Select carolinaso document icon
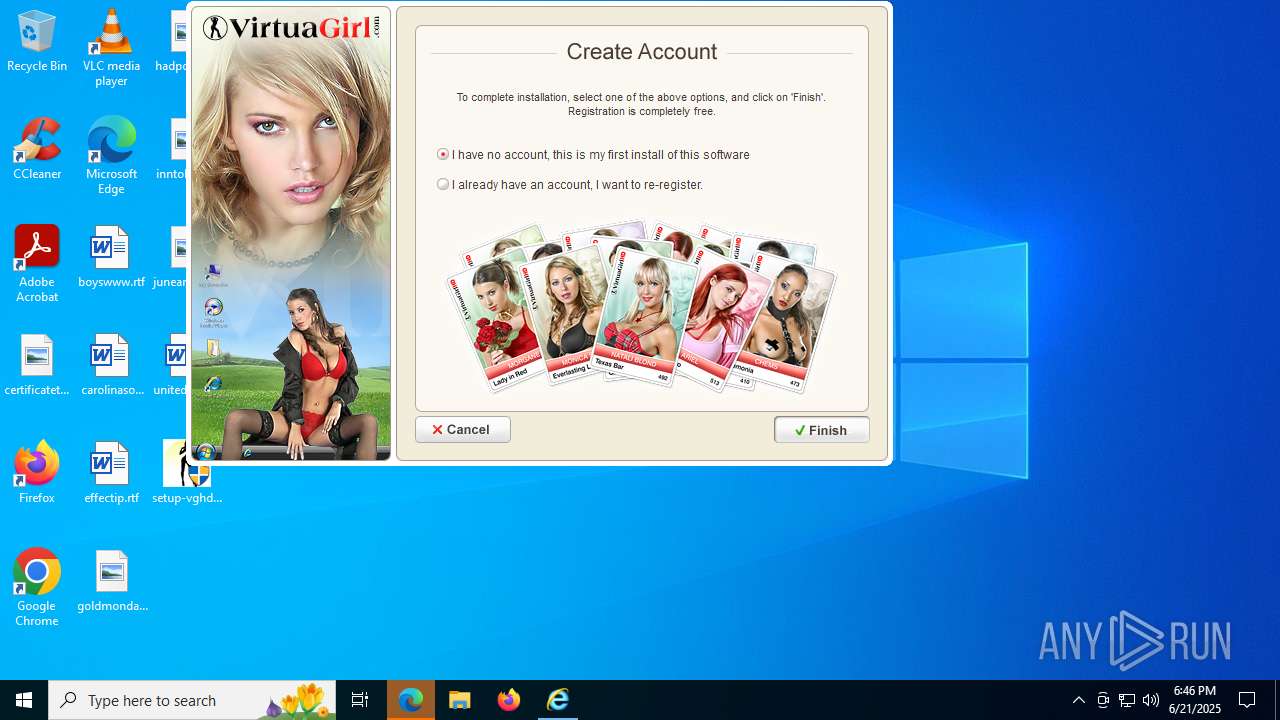Viewport: 1280px width, 720px height. (x=111, y=366)
